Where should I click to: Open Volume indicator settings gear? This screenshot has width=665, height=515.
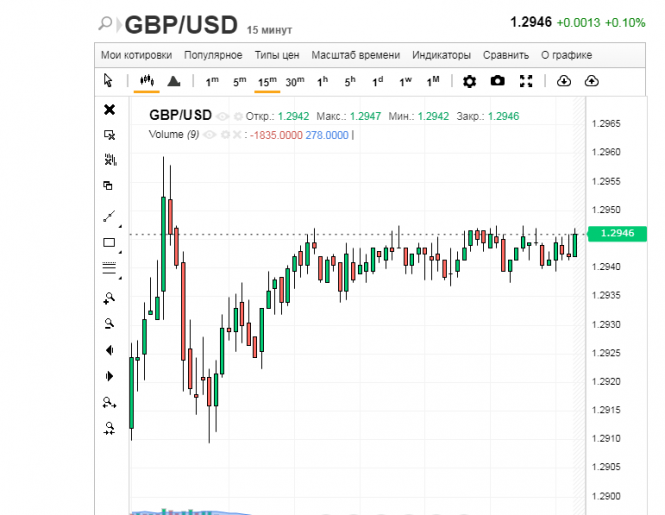pyautogui.click(x=225, y=135)
